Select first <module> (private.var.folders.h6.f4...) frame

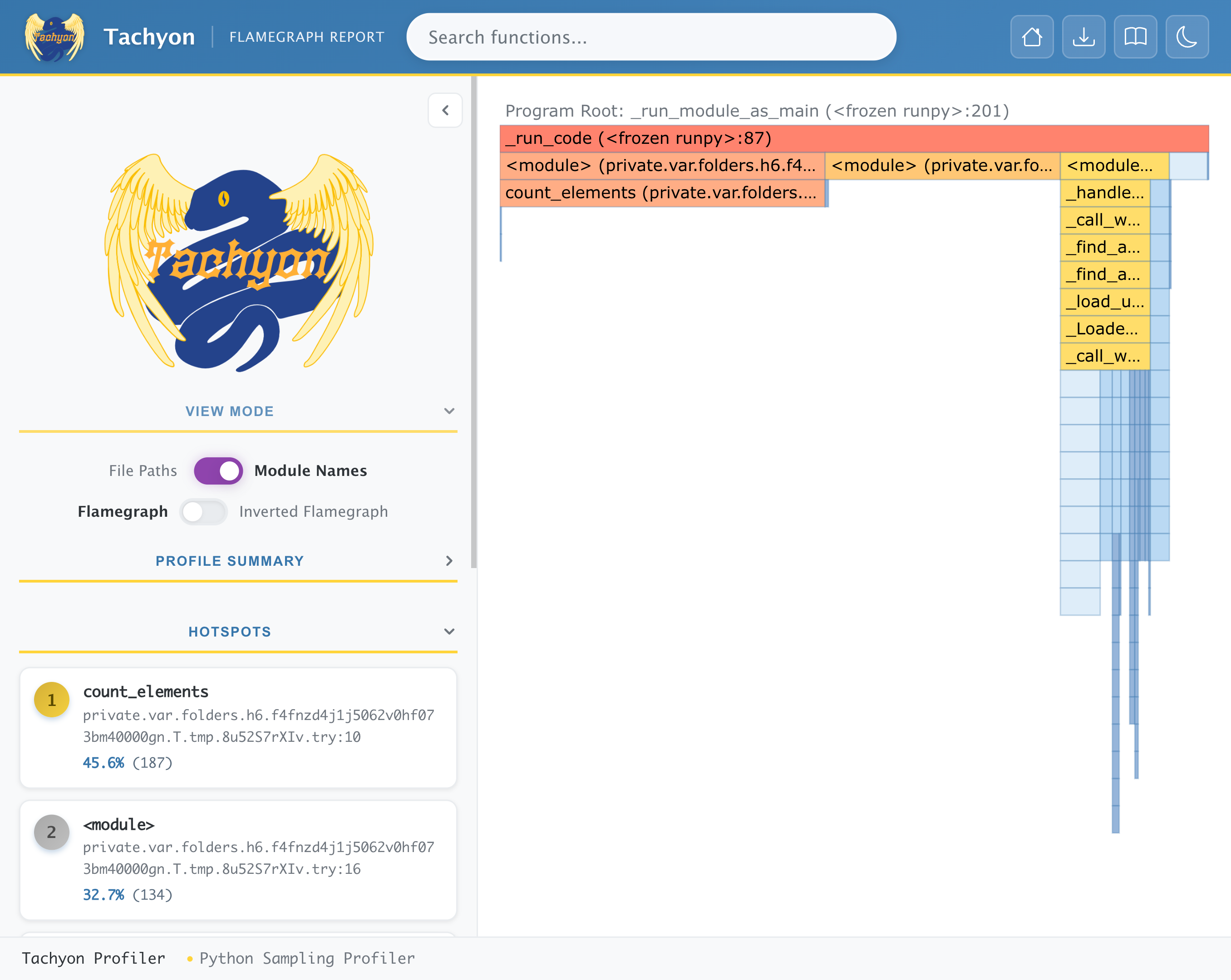[662, 166]
